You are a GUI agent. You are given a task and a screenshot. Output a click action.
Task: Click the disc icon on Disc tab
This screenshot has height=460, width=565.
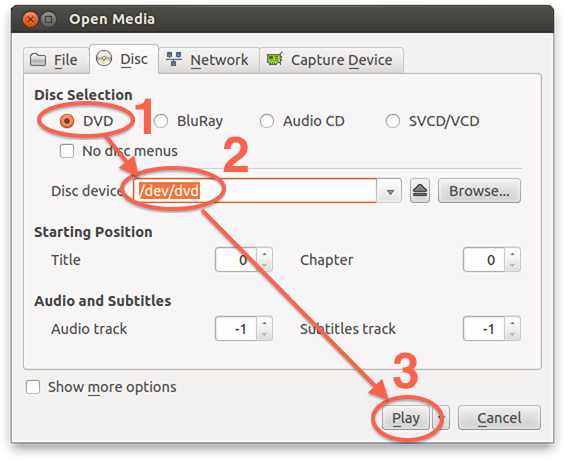pyautogui.click(x=104, y=58)
